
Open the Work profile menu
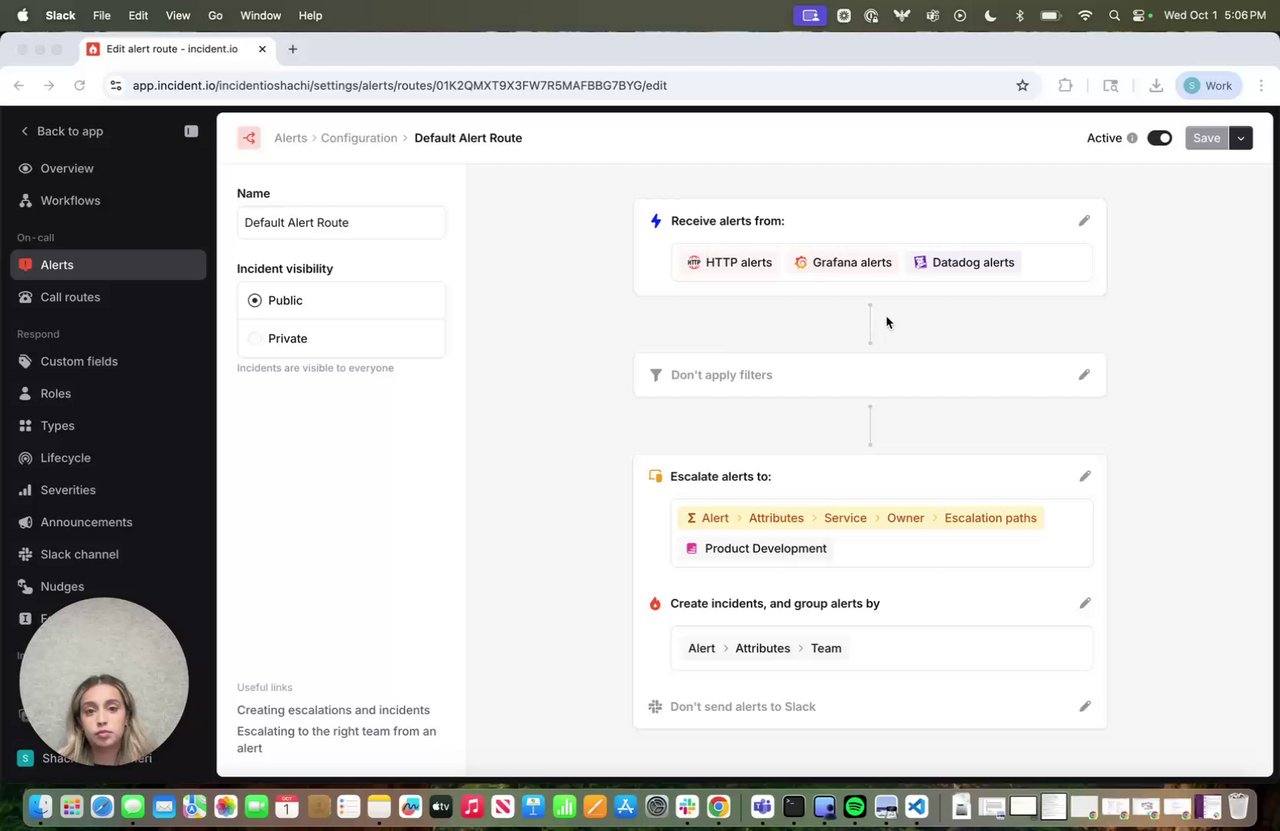tap(1208, 86)
